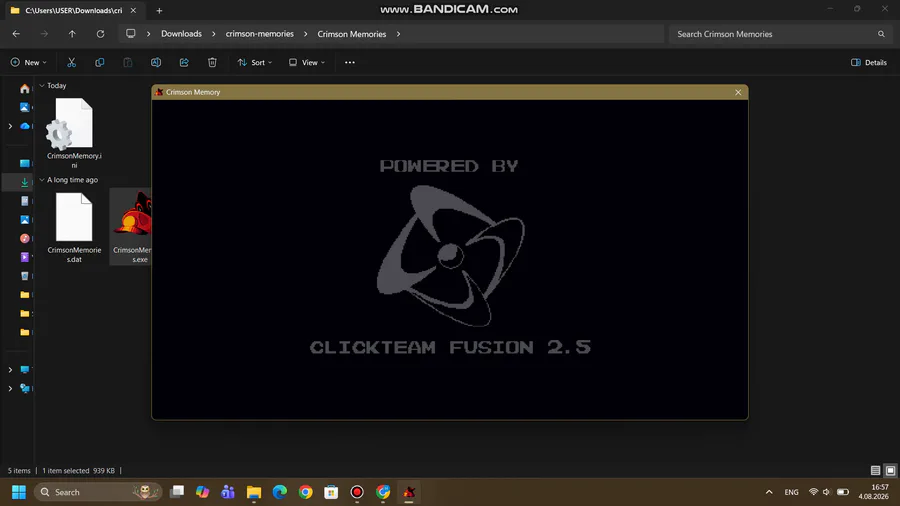
Task: Click the volume speaker tray icon
Action: 827,492
